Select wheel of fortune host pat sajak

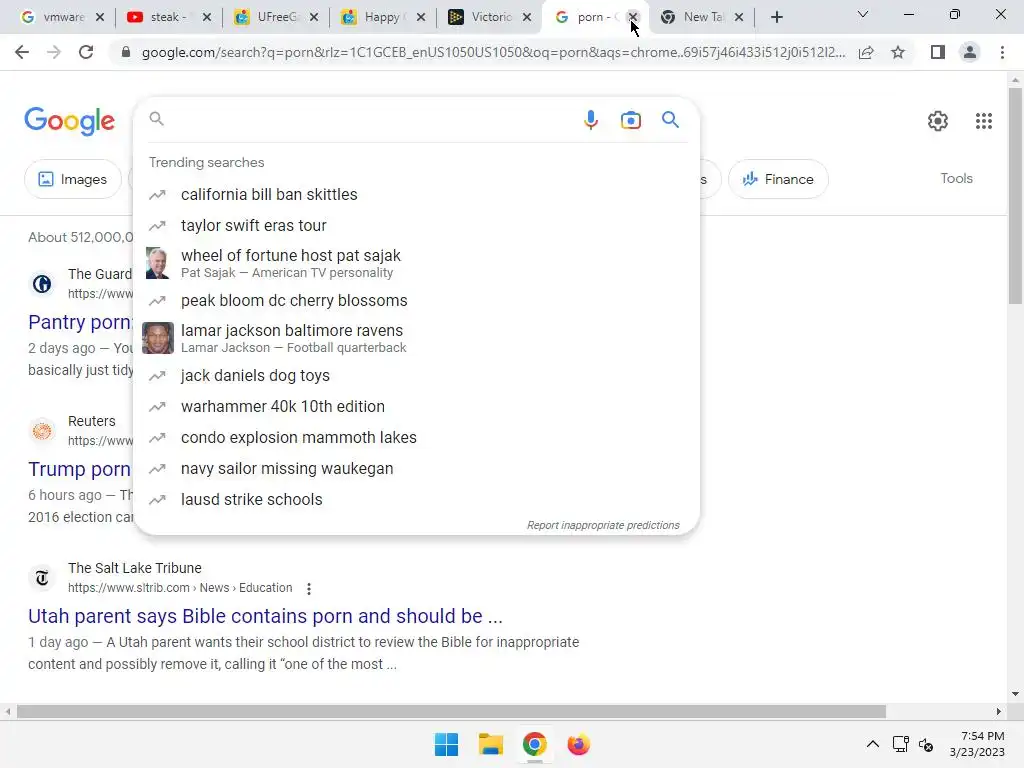(x=417, y=263)
